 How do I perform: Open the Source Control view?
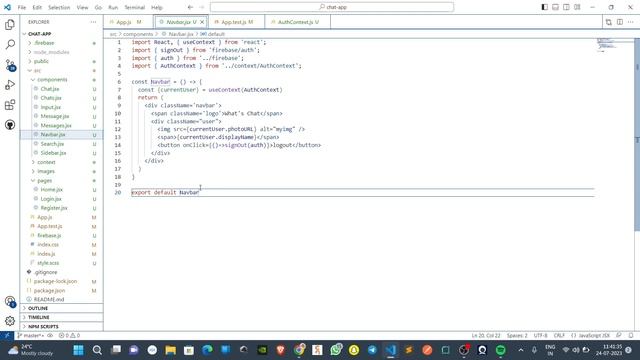[x=10, y=65]
